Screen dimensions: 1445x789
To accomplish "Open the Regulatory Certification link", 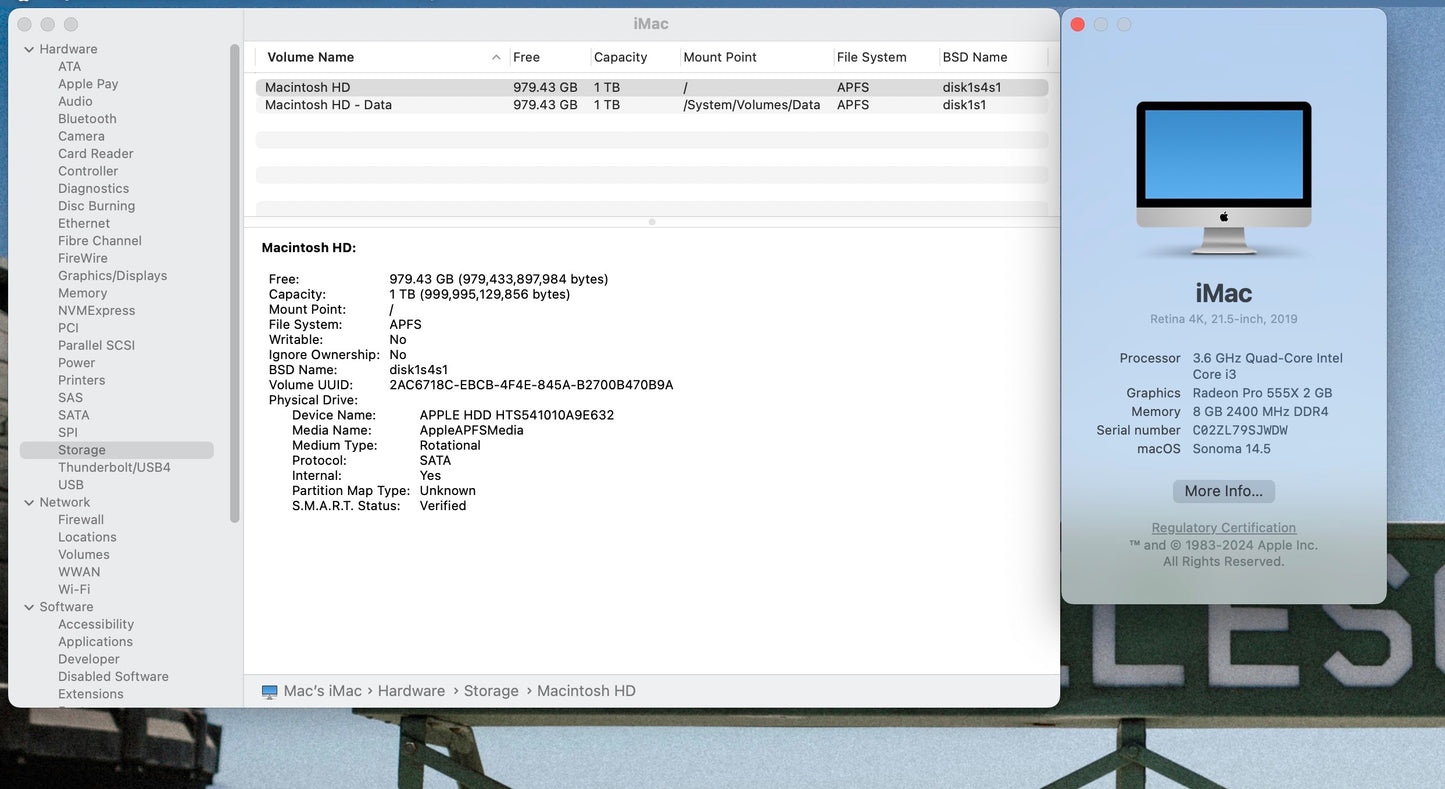I will pyautogui.click(x=1223, y=527).
